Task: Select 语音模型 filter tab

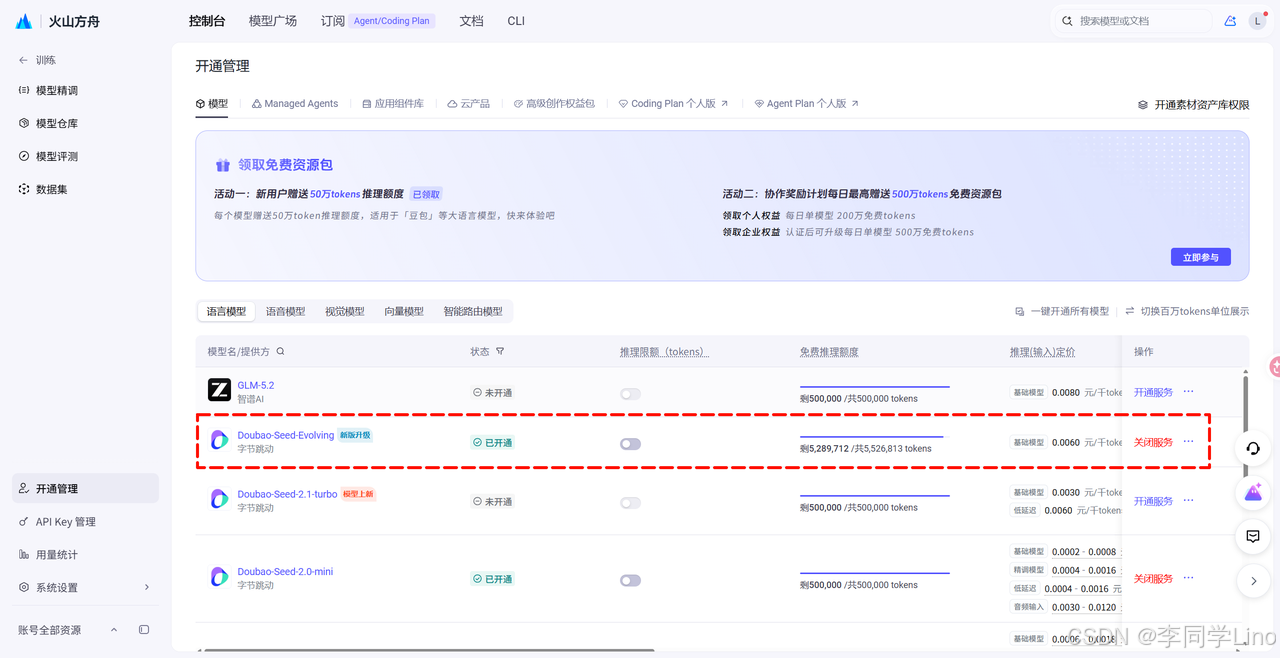Action: coord(286,311)
